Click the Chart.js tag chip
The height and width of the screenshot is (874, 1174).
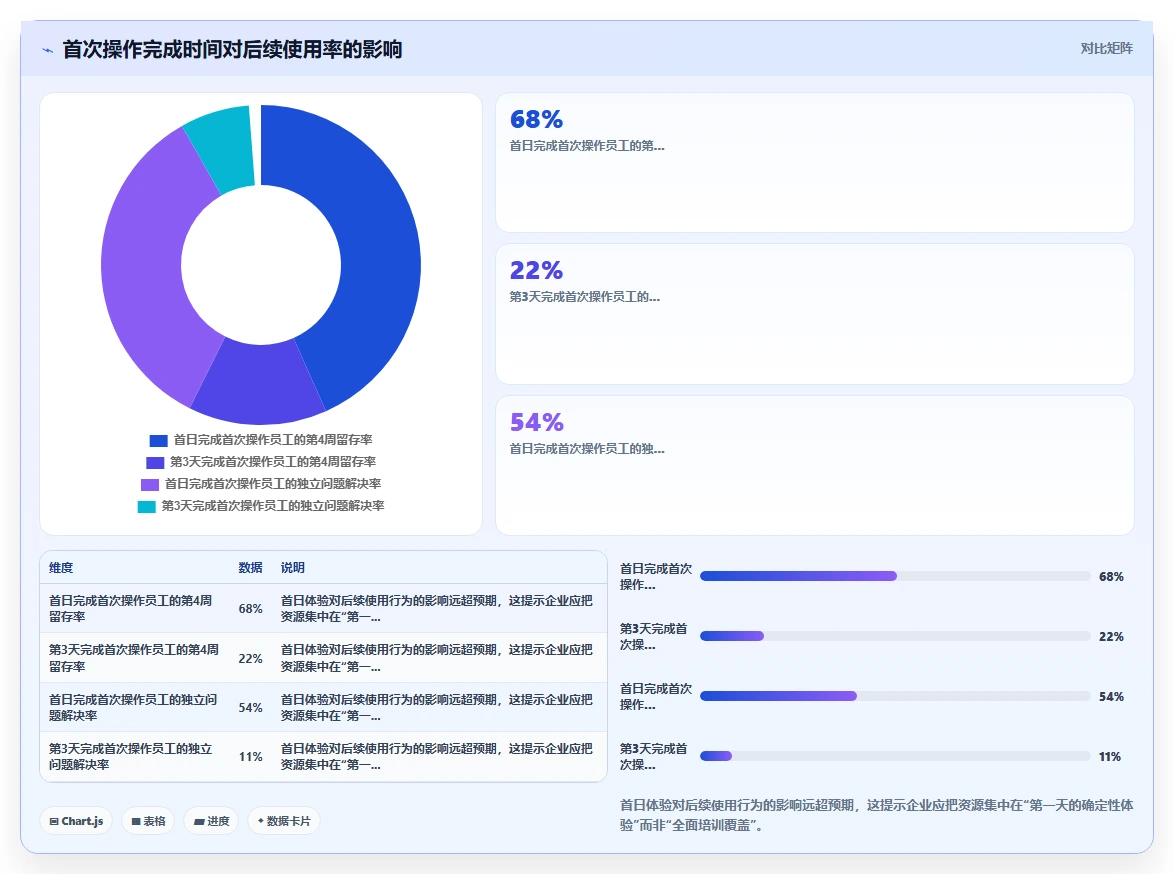pos(76,821)
